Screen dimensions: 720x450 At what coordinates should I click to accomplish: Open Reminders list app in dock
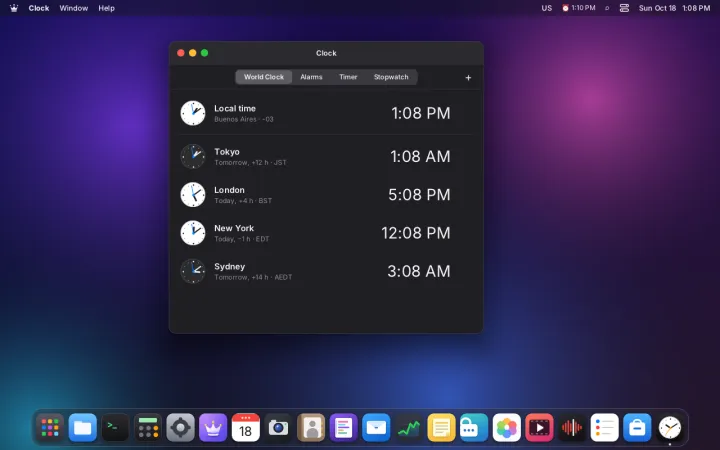(604, 428)
